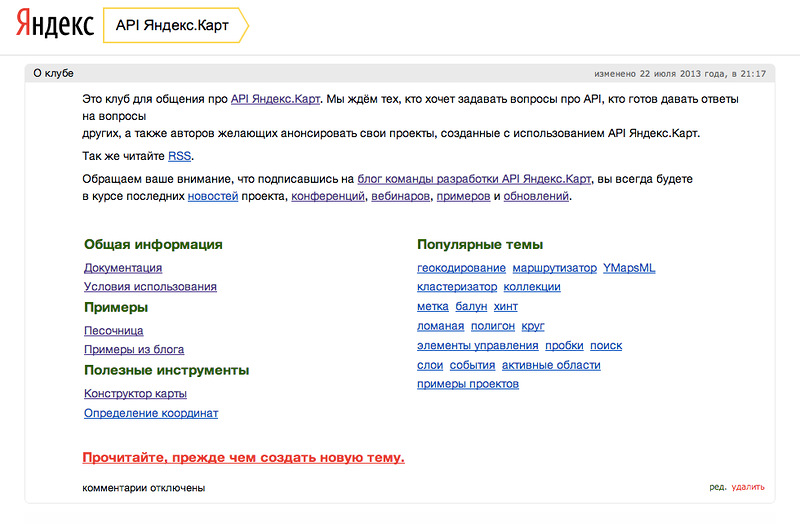Launch Конструктор карты tool link
800x524 pixels.
[135, 393]
